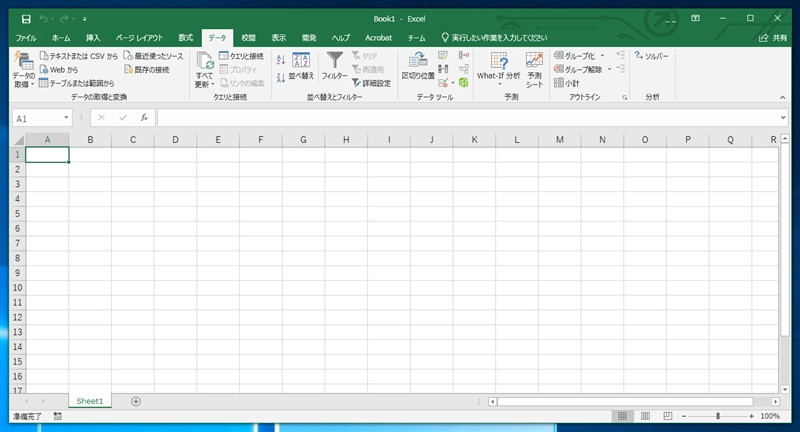Click the 共有 share button
Image resolution: width=800 pixels, height=432 pixels.
(x=773, y=38)
